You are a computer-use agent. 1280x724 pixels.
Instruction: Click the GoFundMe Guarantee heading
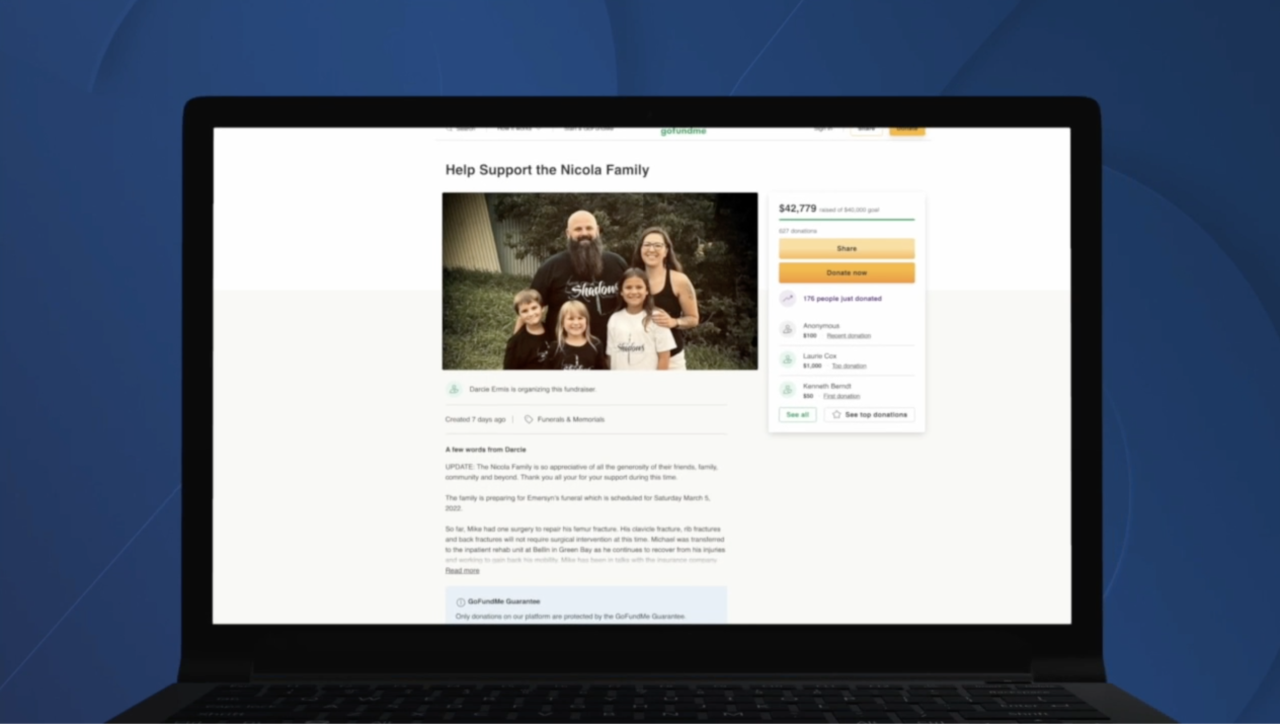(504, 602)
